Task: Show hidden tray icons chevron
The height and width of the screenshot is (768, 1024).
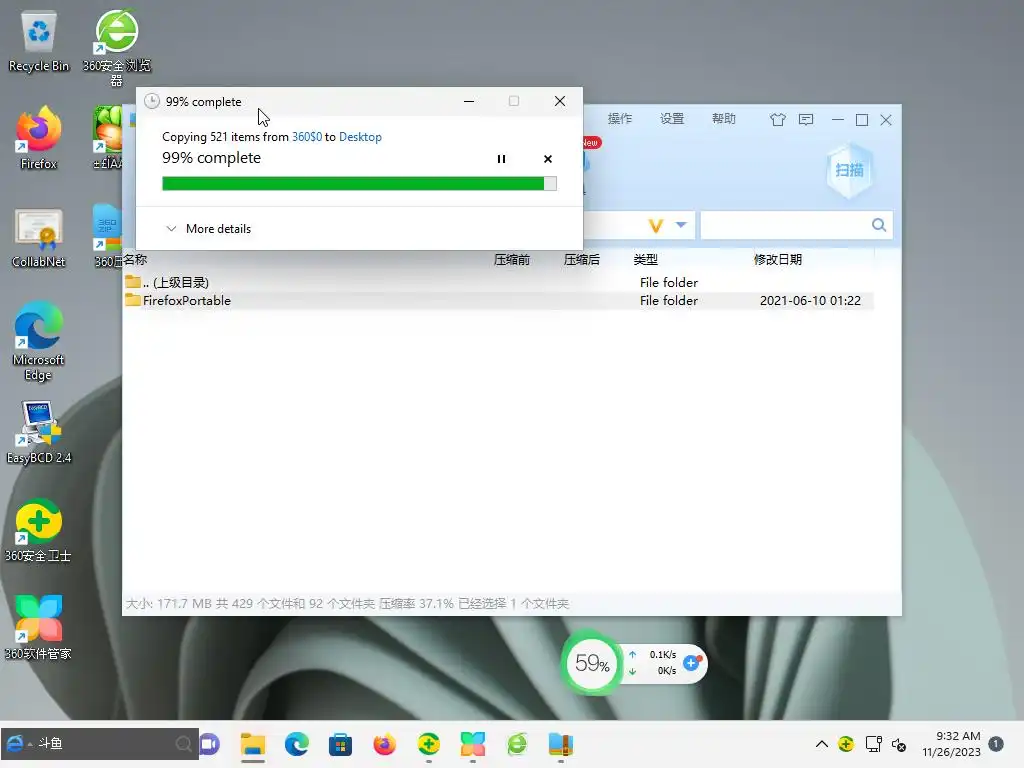Action: click(822, 744)
